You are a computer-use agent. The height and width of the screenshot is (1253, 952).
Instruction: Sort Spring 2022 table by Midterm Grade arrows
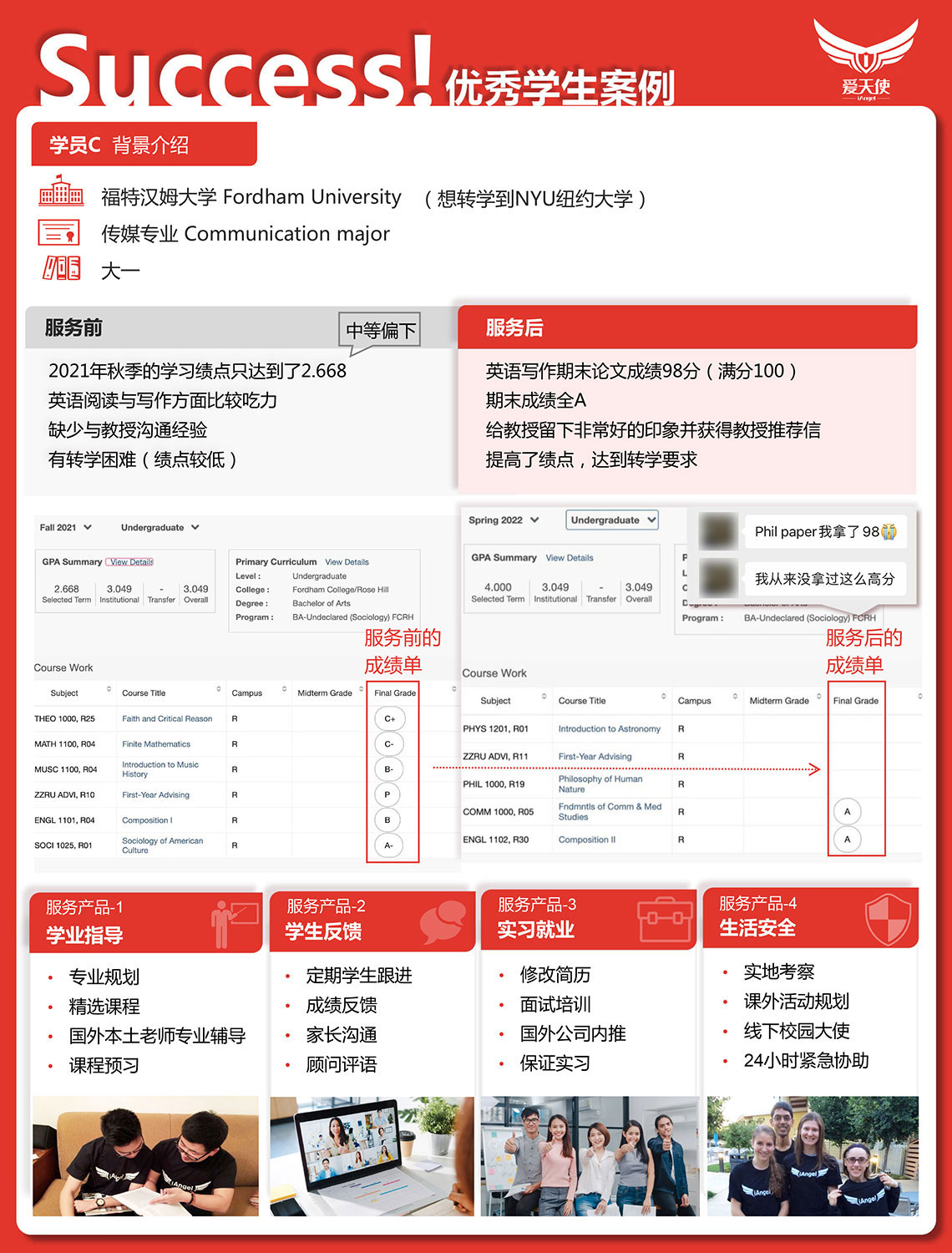[x=818, y=697]
